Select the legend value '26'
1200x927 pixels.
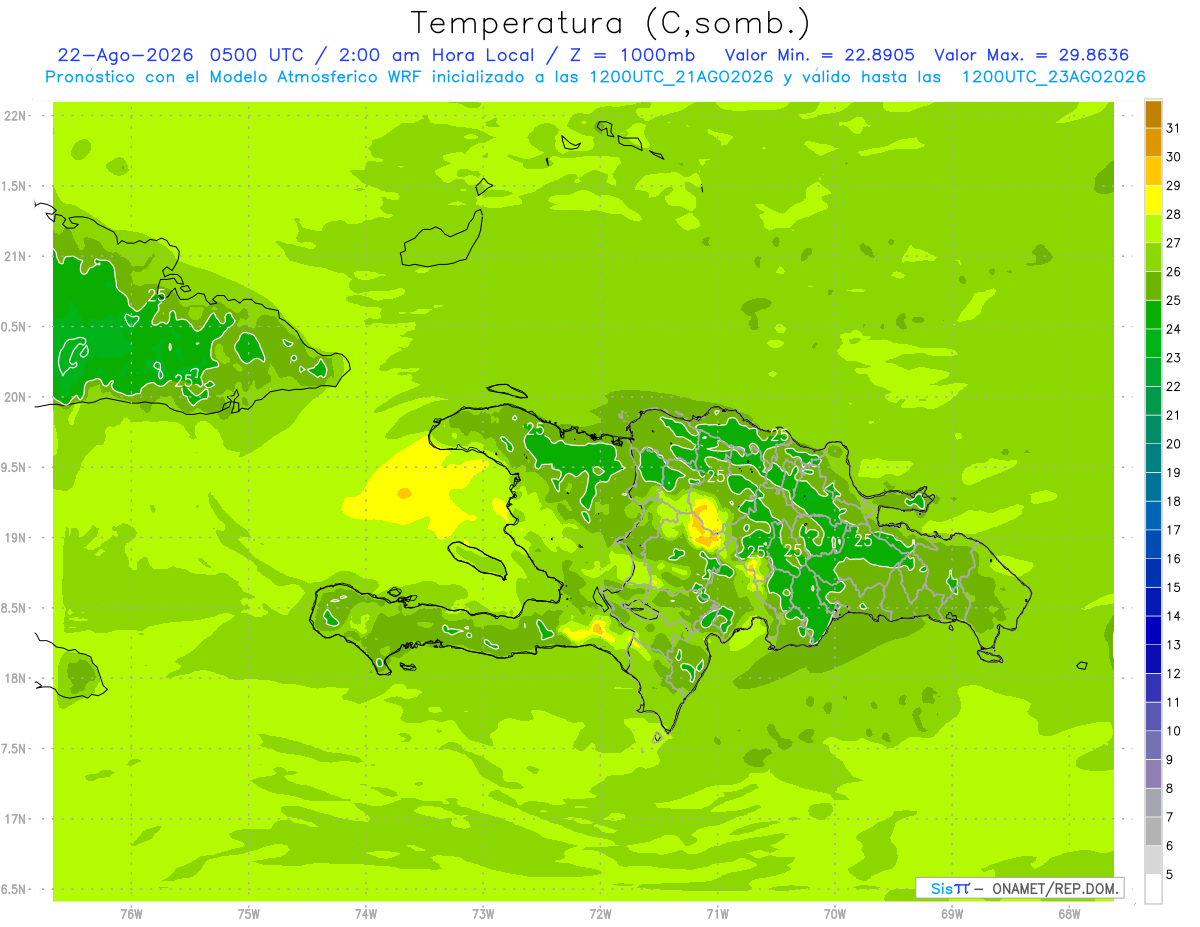tap(1174, 271)
